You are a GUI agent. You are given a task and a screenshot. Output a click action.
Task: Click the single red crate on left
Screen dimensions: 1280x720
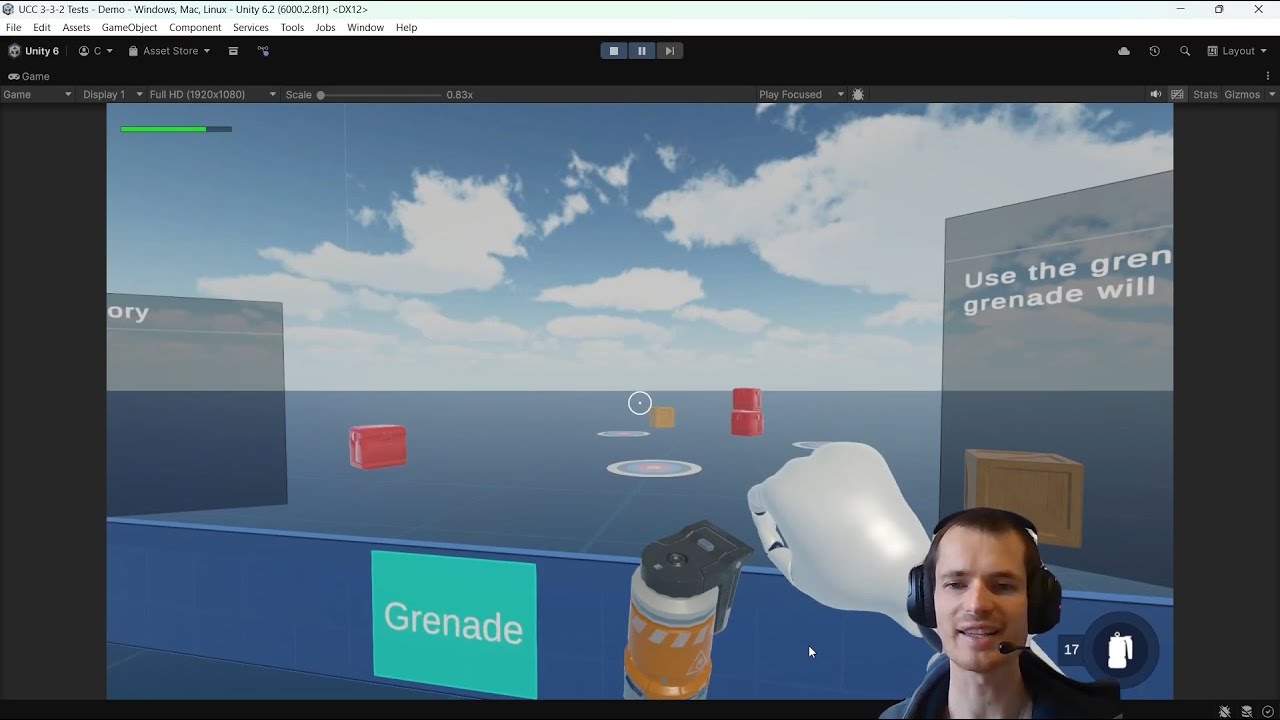tap(378, 446)
